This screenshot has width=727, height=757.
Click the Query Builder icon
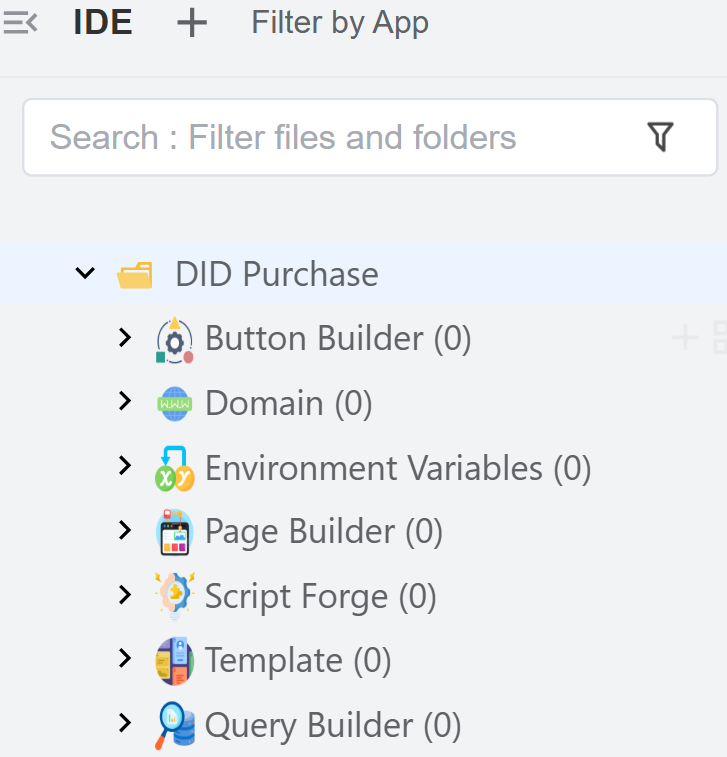coord(175,726)
